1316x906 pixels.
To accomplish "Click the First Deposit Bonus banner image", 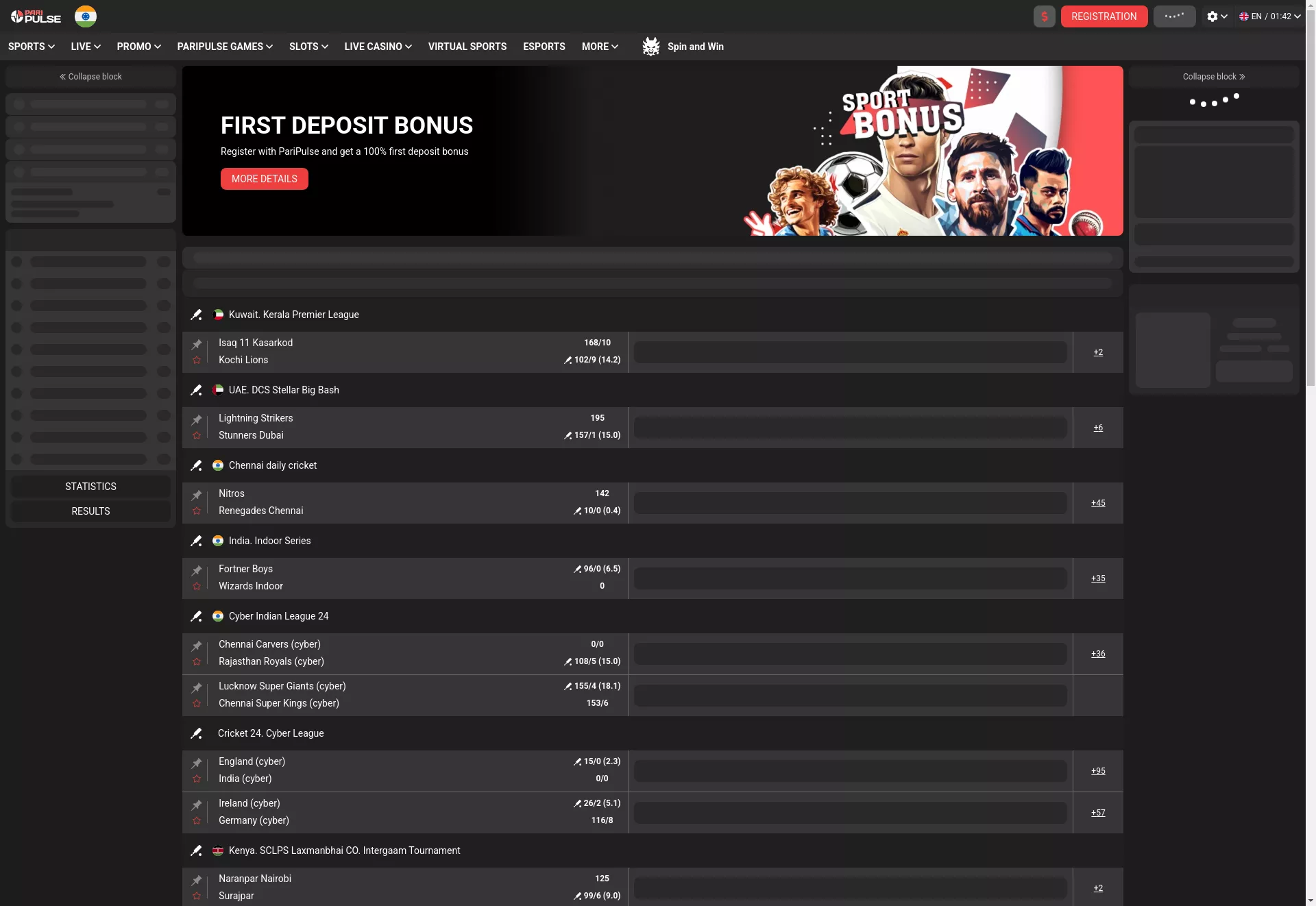I will pyautogui.click(x=653, y=151).
